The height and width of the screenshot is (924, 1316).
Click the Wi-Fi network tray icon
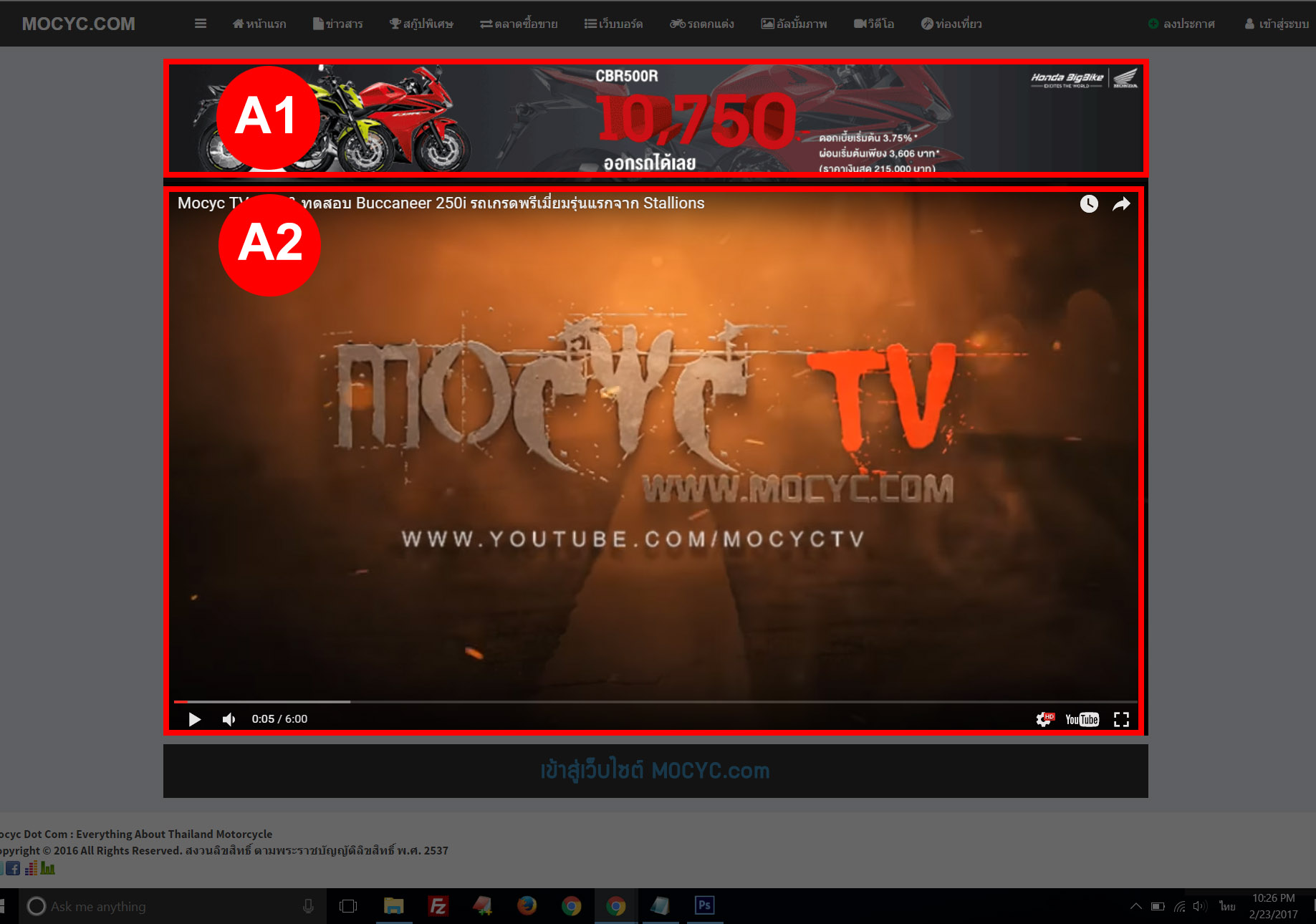pos(1179,906)
